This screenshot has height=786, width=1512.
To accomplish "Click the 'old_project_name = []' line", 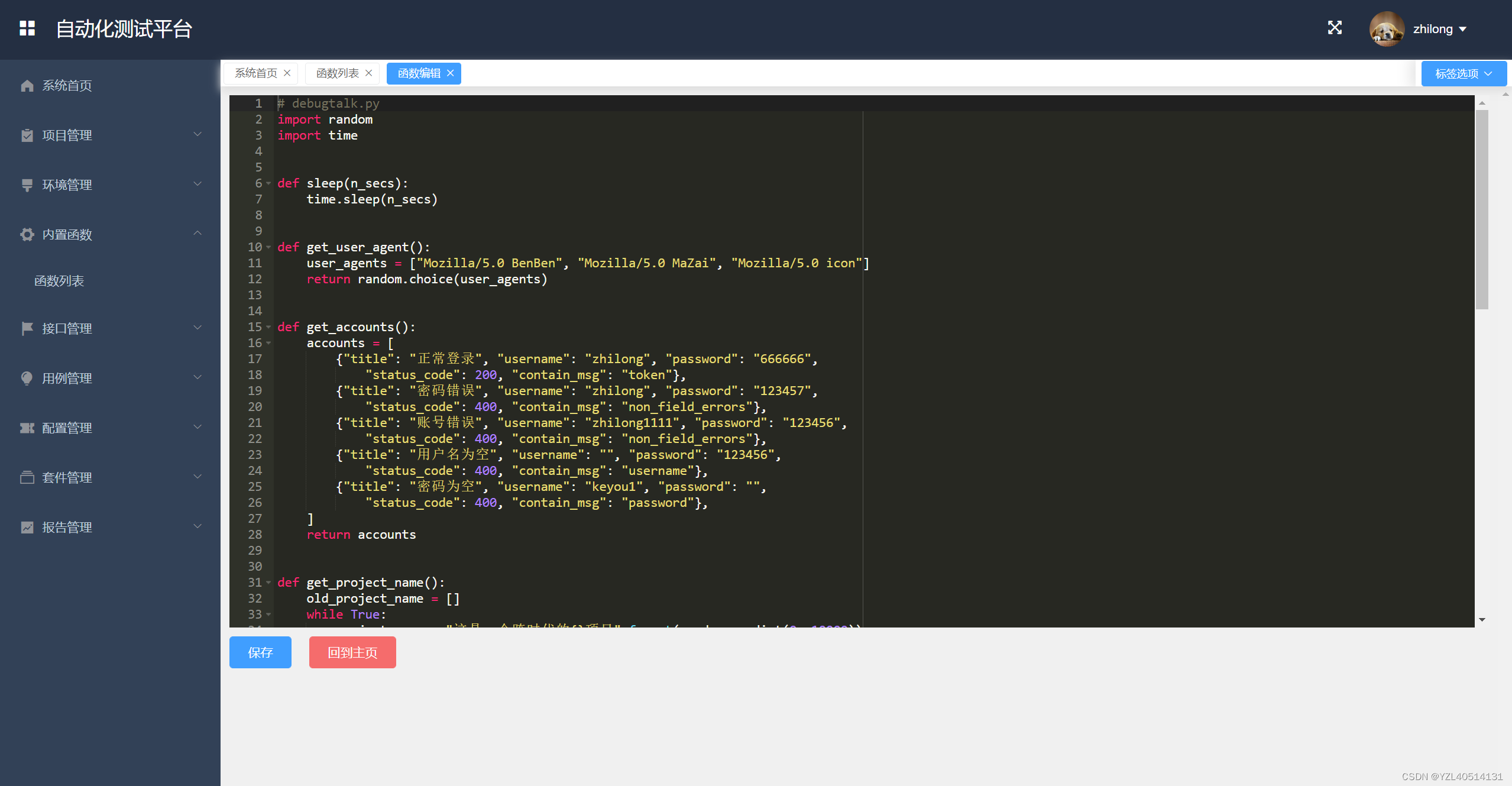I will pyautogui.click(x=383, y=599).
